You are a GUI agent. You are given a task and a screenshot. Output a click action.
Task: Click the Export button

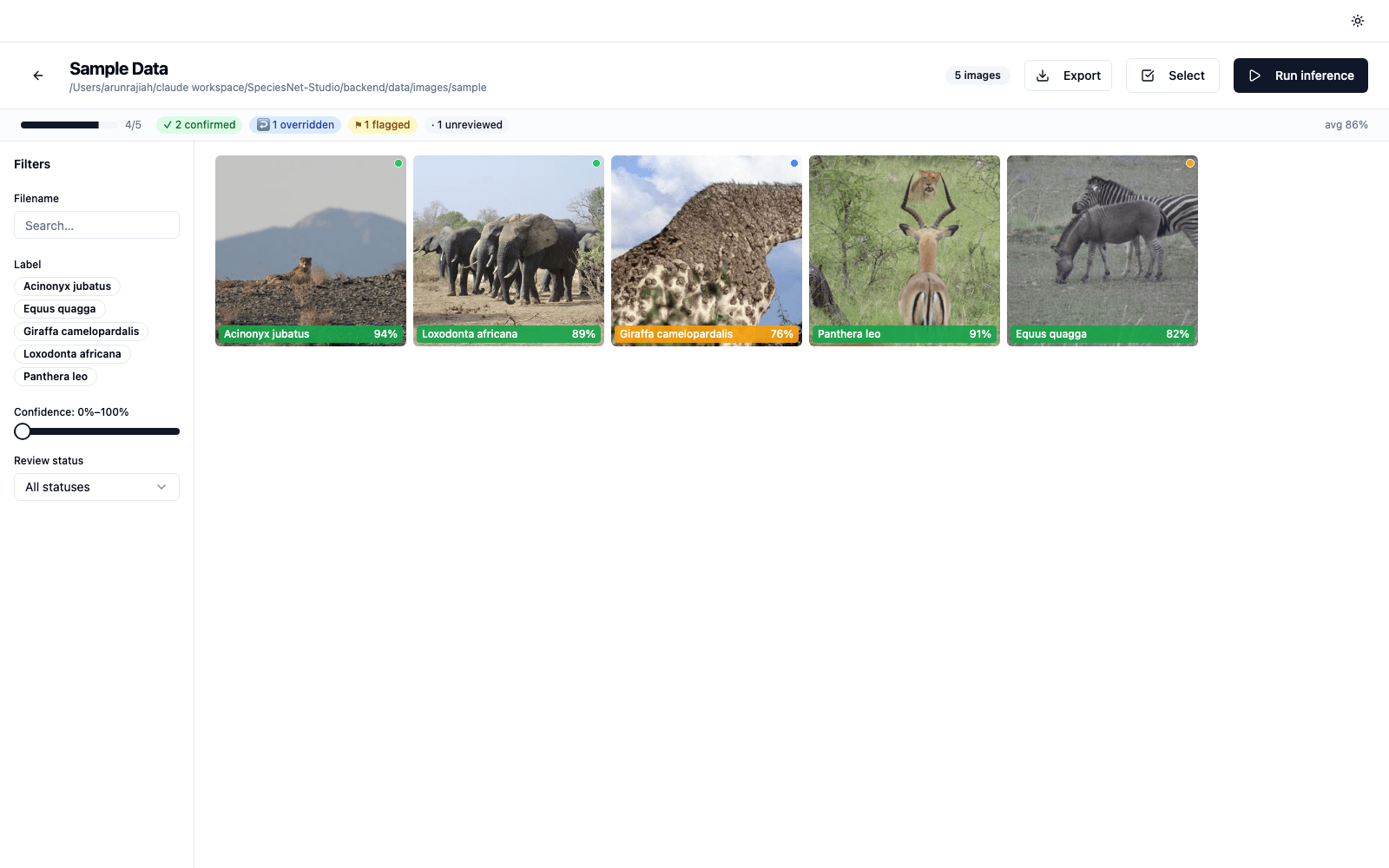point(1068,76)
